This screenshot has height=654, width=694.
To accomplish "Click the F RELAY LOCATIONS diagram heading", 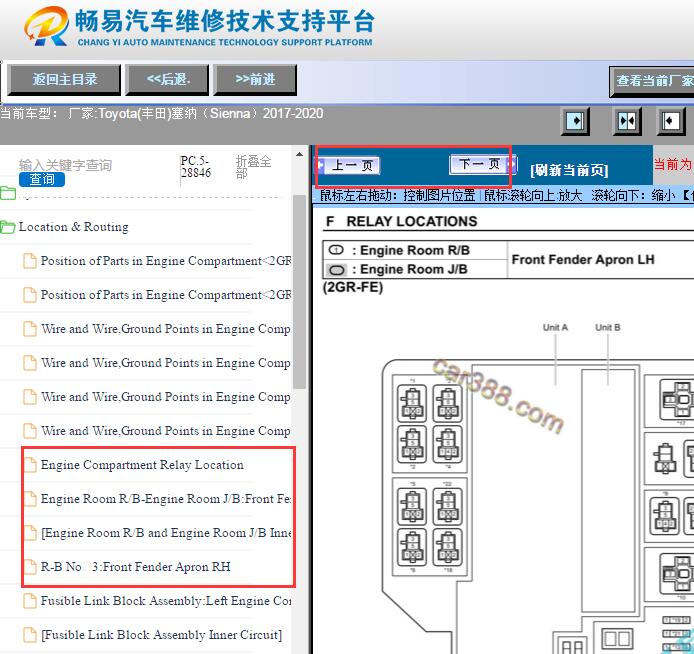I will pyautogui.click(x=401, y=221).
